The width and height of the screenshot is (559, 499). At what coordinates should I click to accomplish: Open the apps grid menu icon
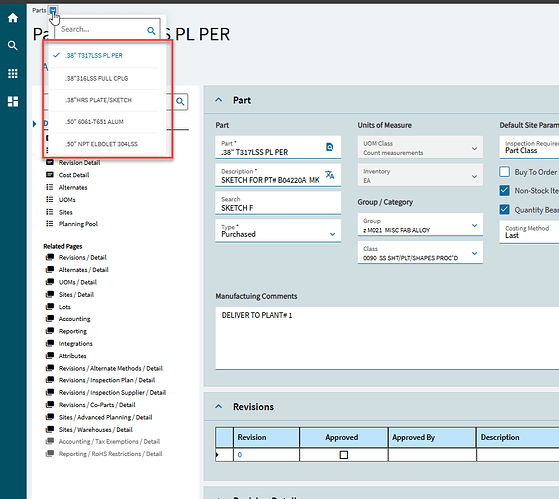(x=13, y=73)
